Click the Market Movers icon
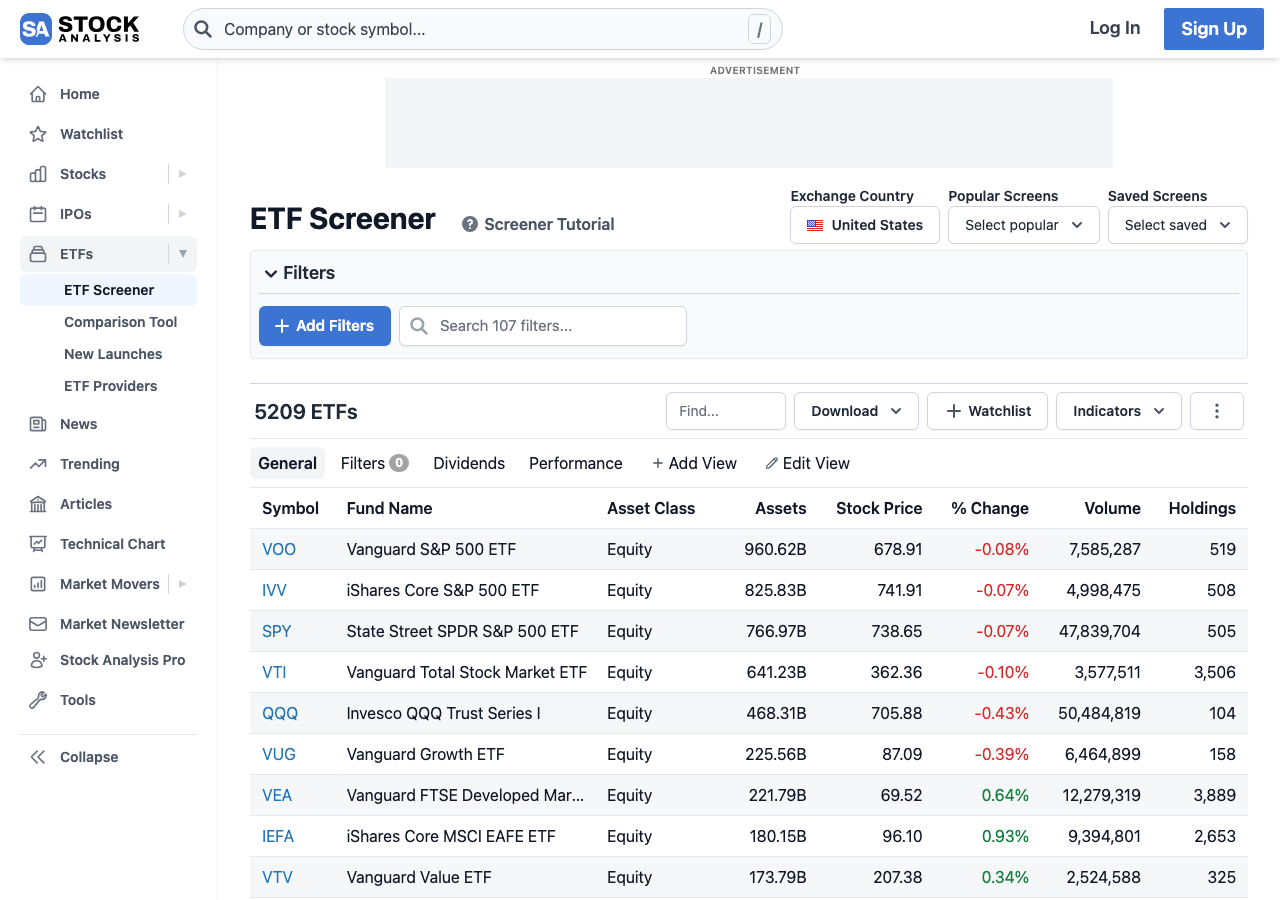Viewport: 1280px width, 900px height. pos(38,584)
